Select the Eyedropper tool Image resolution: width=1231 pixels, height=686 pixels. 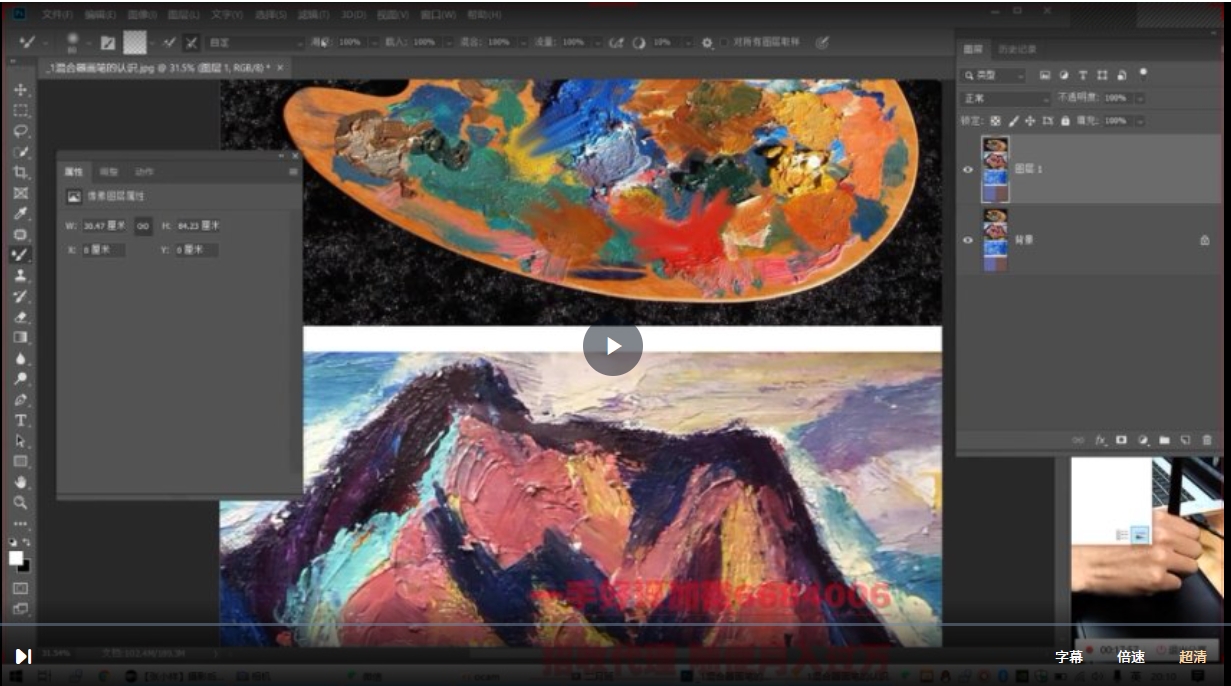point(20,213)
